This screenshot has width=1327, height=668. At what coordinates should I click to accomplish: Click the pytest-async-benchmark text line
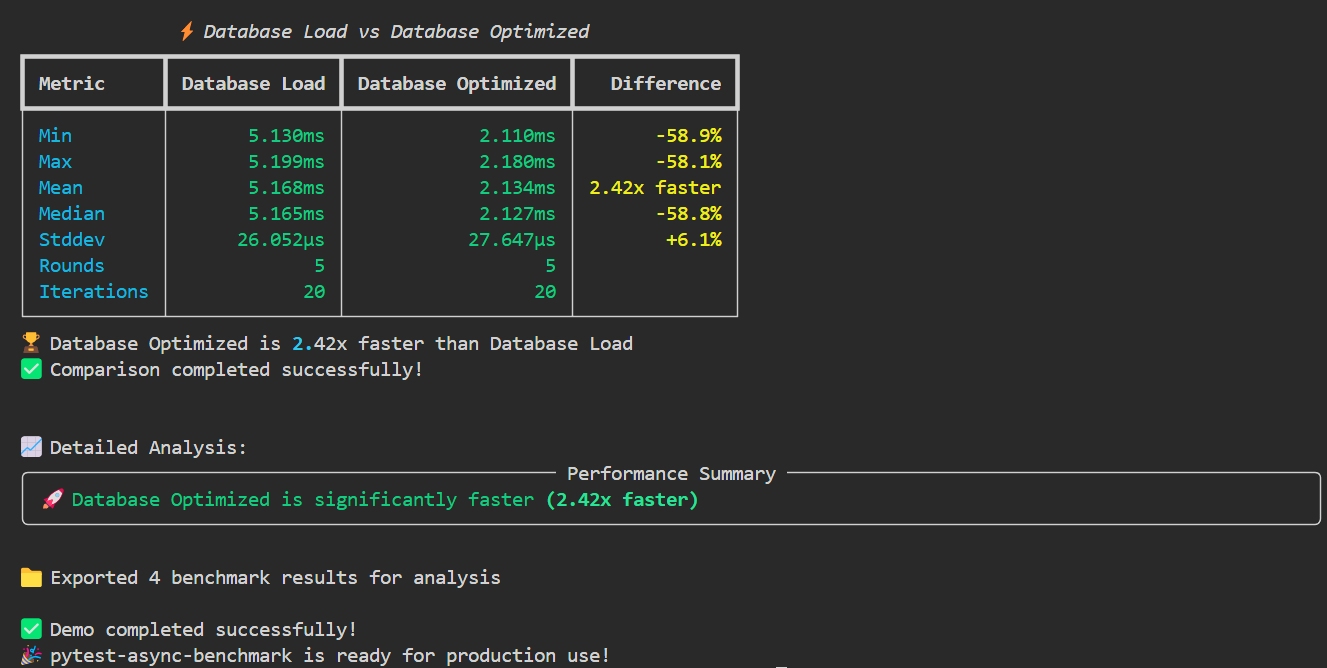(330, 656)
